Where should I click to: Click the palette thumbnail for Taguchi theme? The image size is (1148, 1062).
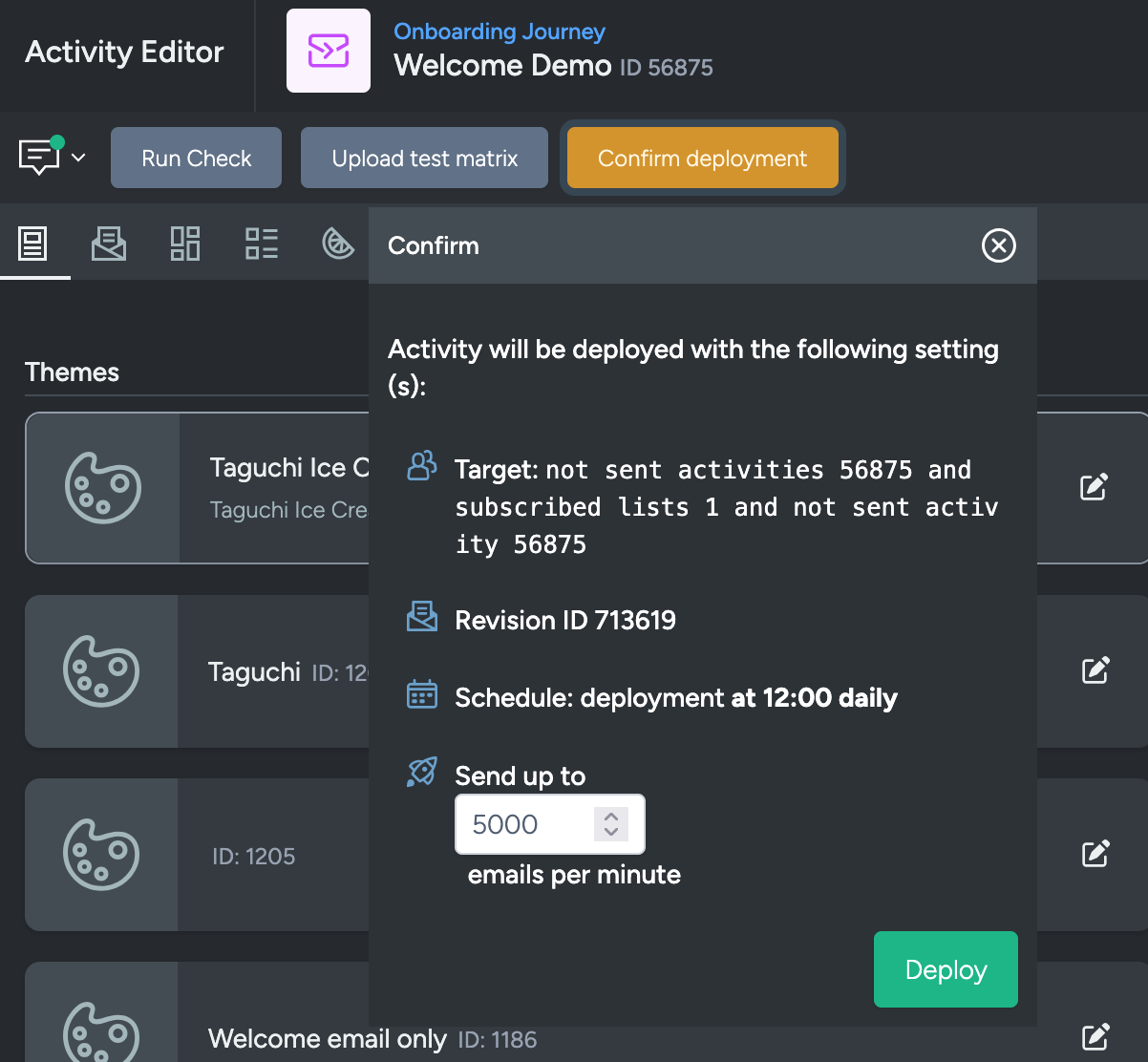click(x=101, y=670)
